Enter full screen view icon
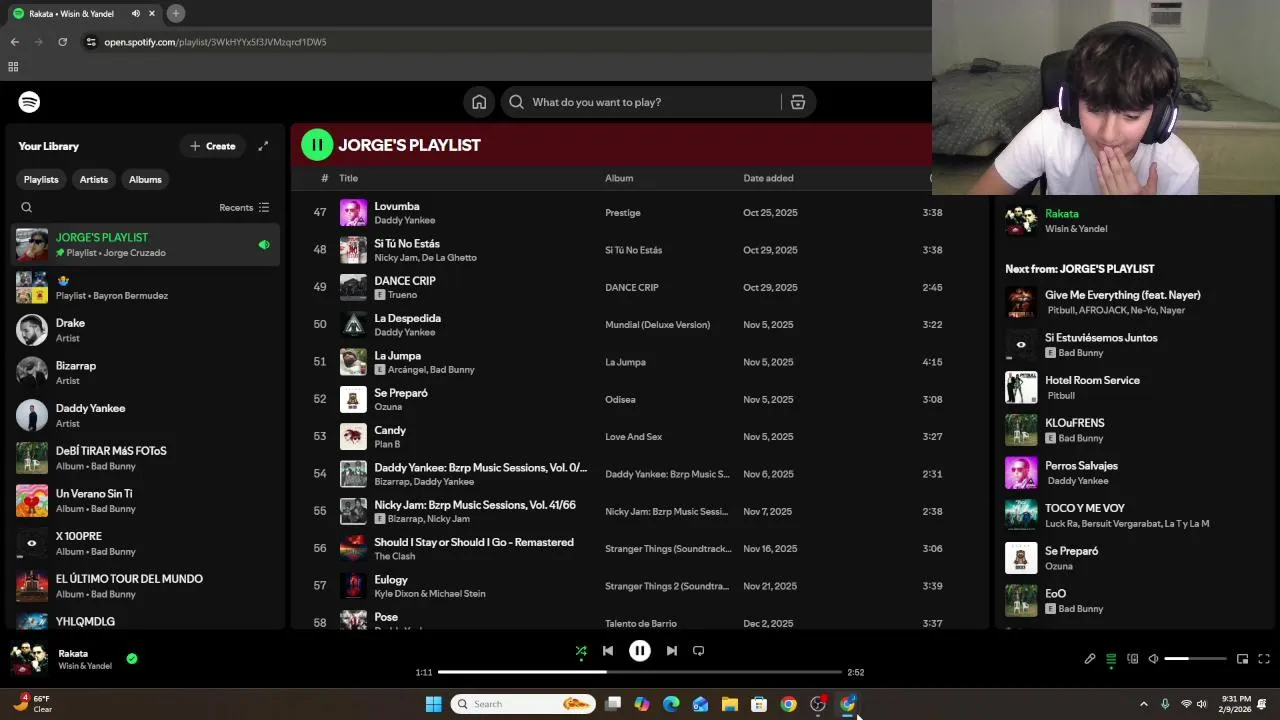1280x720 pixels. click(1264, 659)
